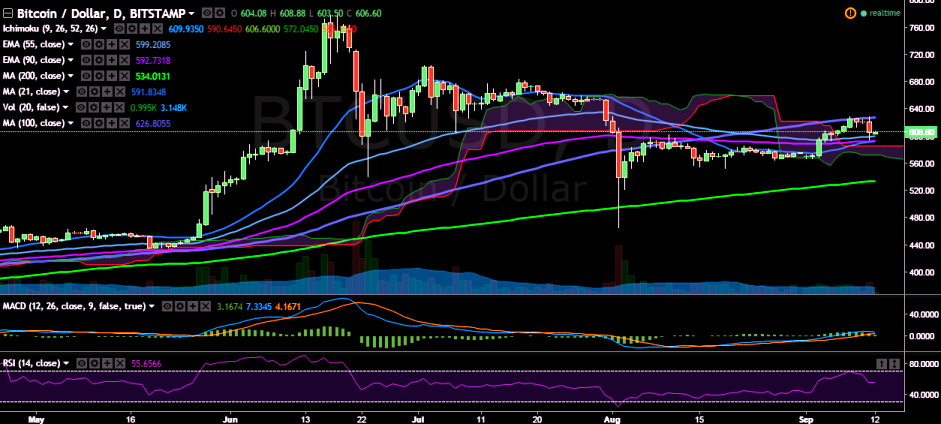Open the Bitcoin / Dollar symbol dropdown arrow
Viewport: 941px width, 424px height.
tap(191, 13)
